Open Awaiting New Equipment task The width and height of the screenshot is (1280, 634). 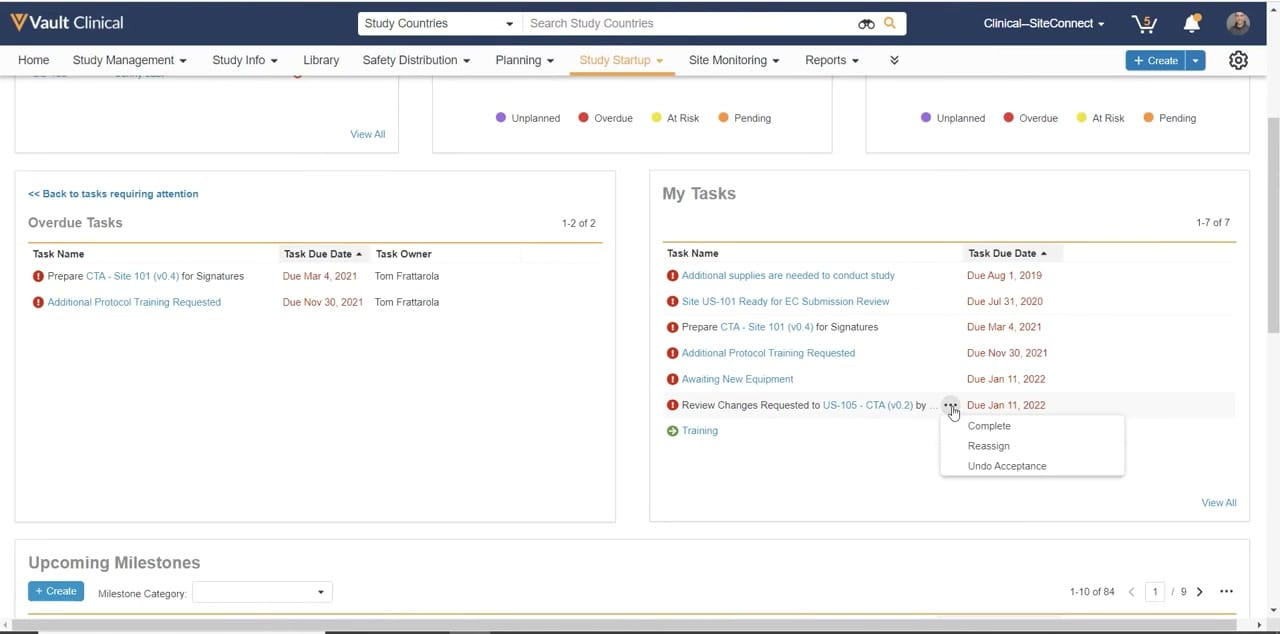pyautogui.click(x=737, y=379)
